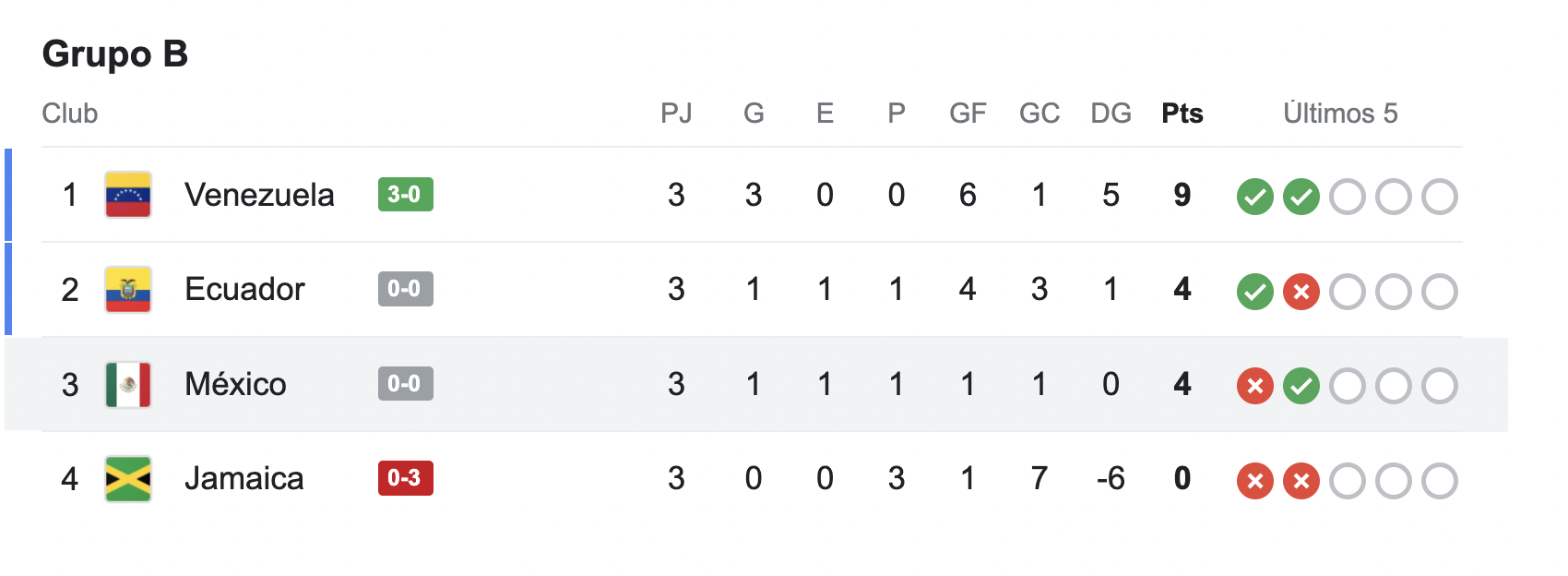Screen dimensions: 1568x576
Task: Click Ecuador's red loss cross icon
Action: 1301,292
